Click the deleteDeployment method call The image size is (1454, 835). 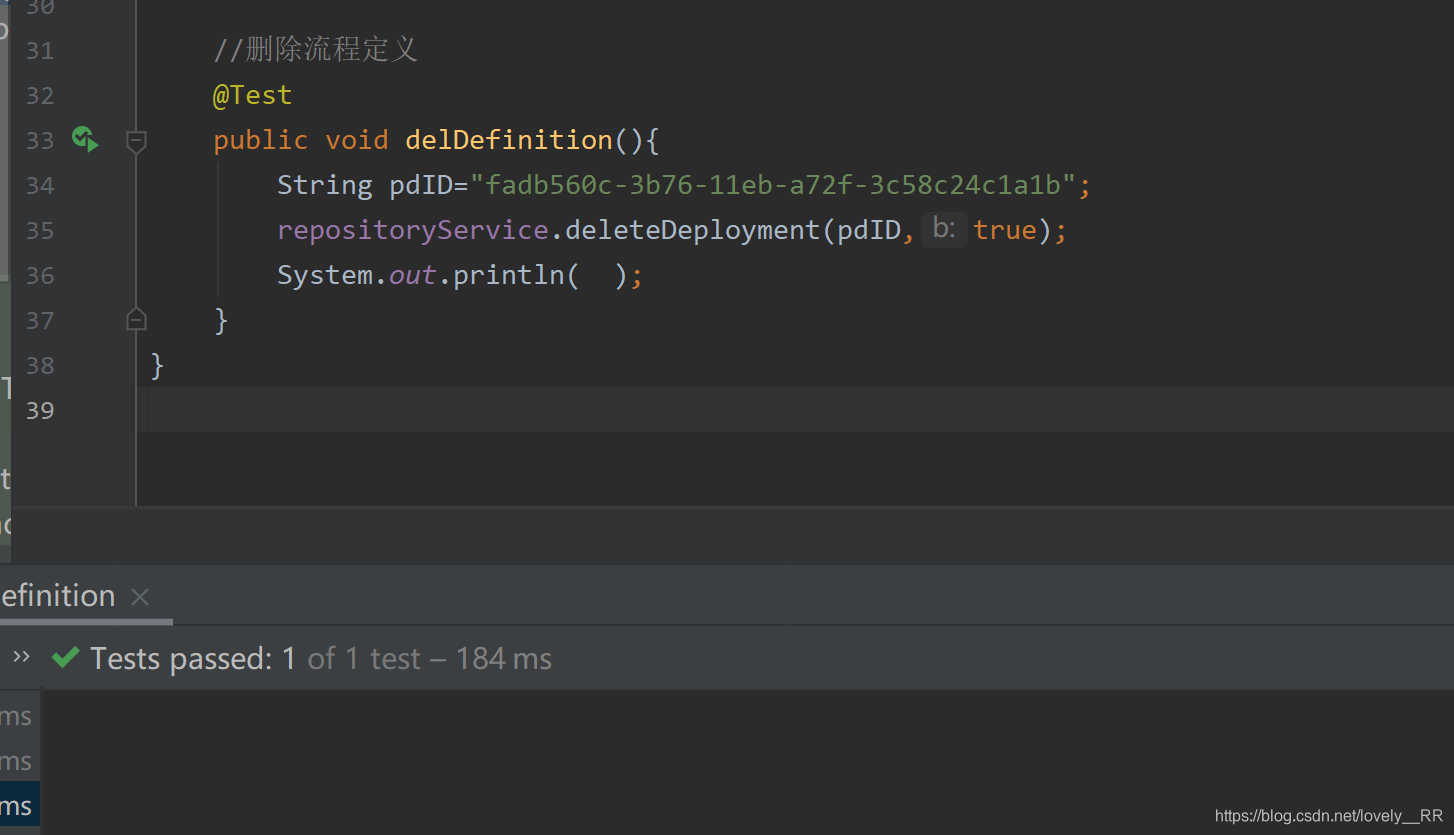pyautogui.click(x=692, y=230)
